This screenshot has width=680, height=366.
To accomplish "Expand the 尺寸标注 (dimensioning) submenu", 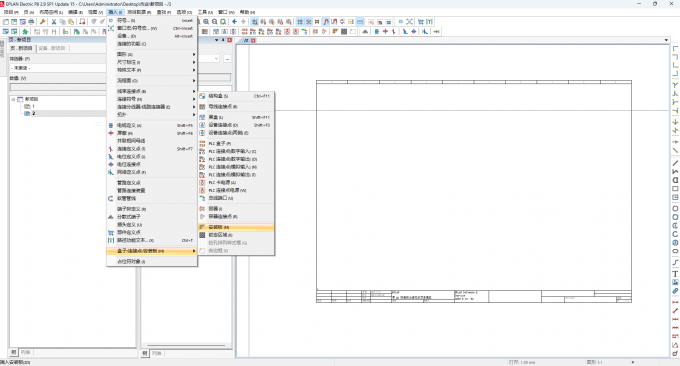I will coord(152,62).
